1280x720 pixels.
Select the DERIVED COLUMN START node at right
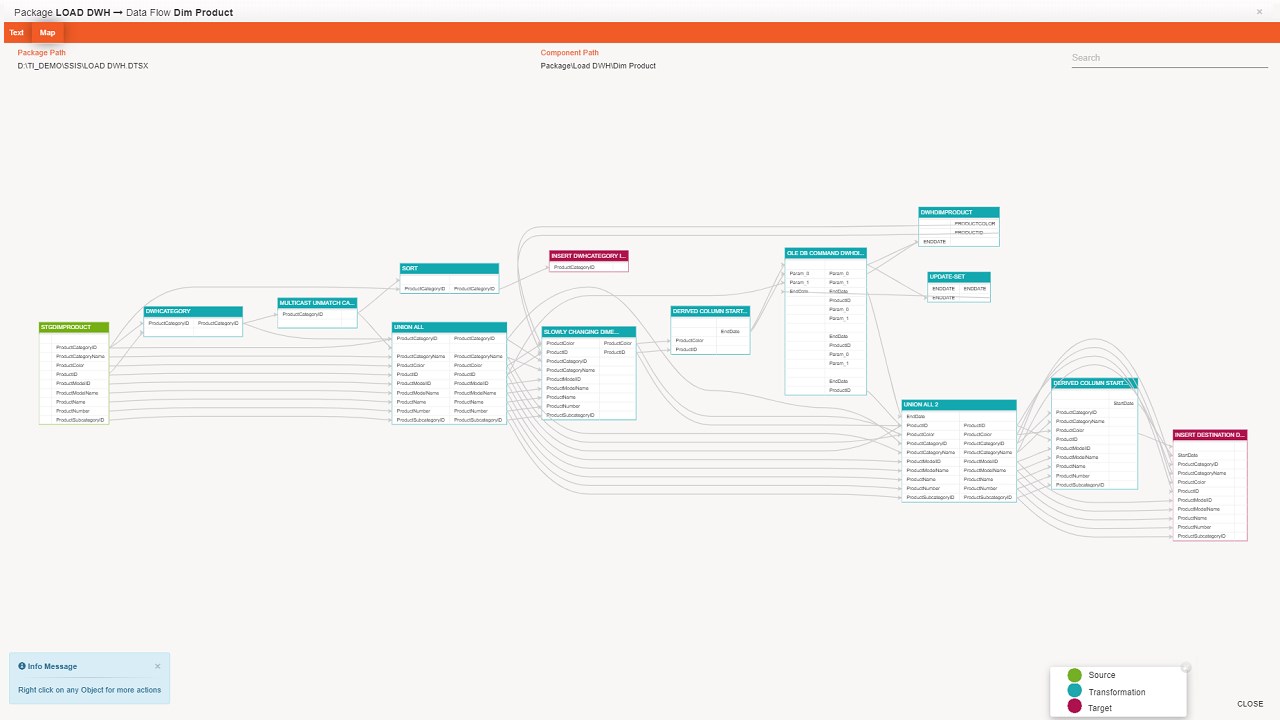pos(1094,383)
